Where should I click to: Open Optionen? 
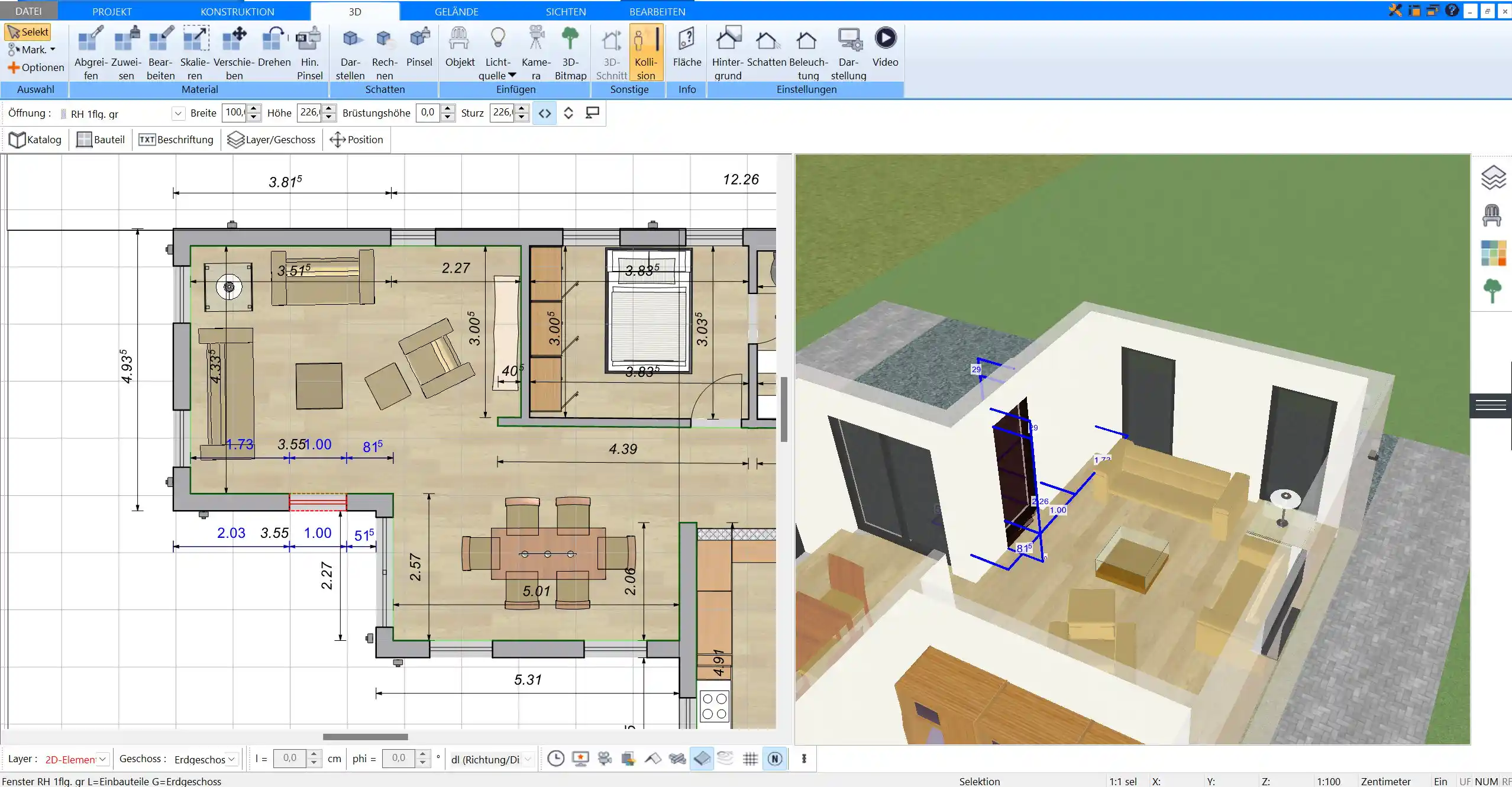(x=35, y=67)
